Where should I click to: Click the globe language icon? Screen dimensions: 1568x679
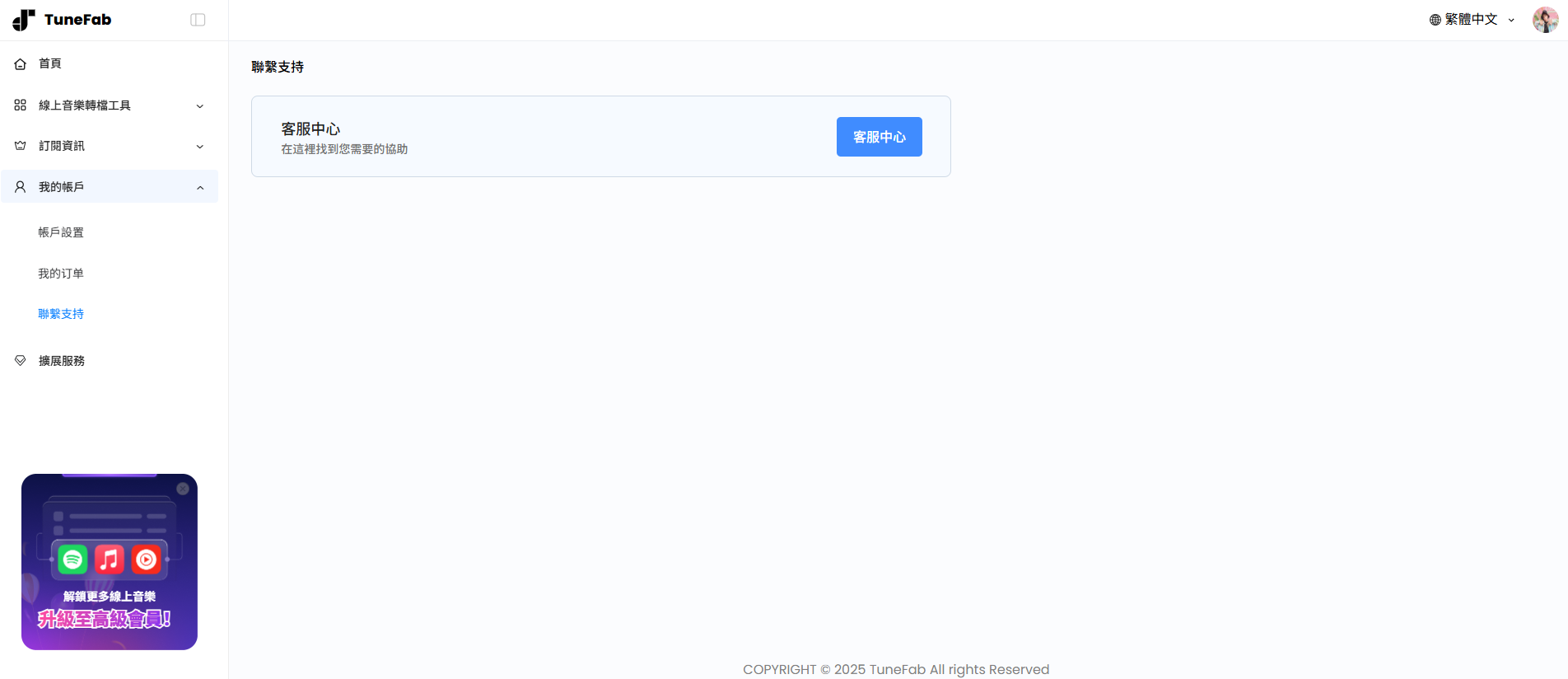(x=1435, y=20)
